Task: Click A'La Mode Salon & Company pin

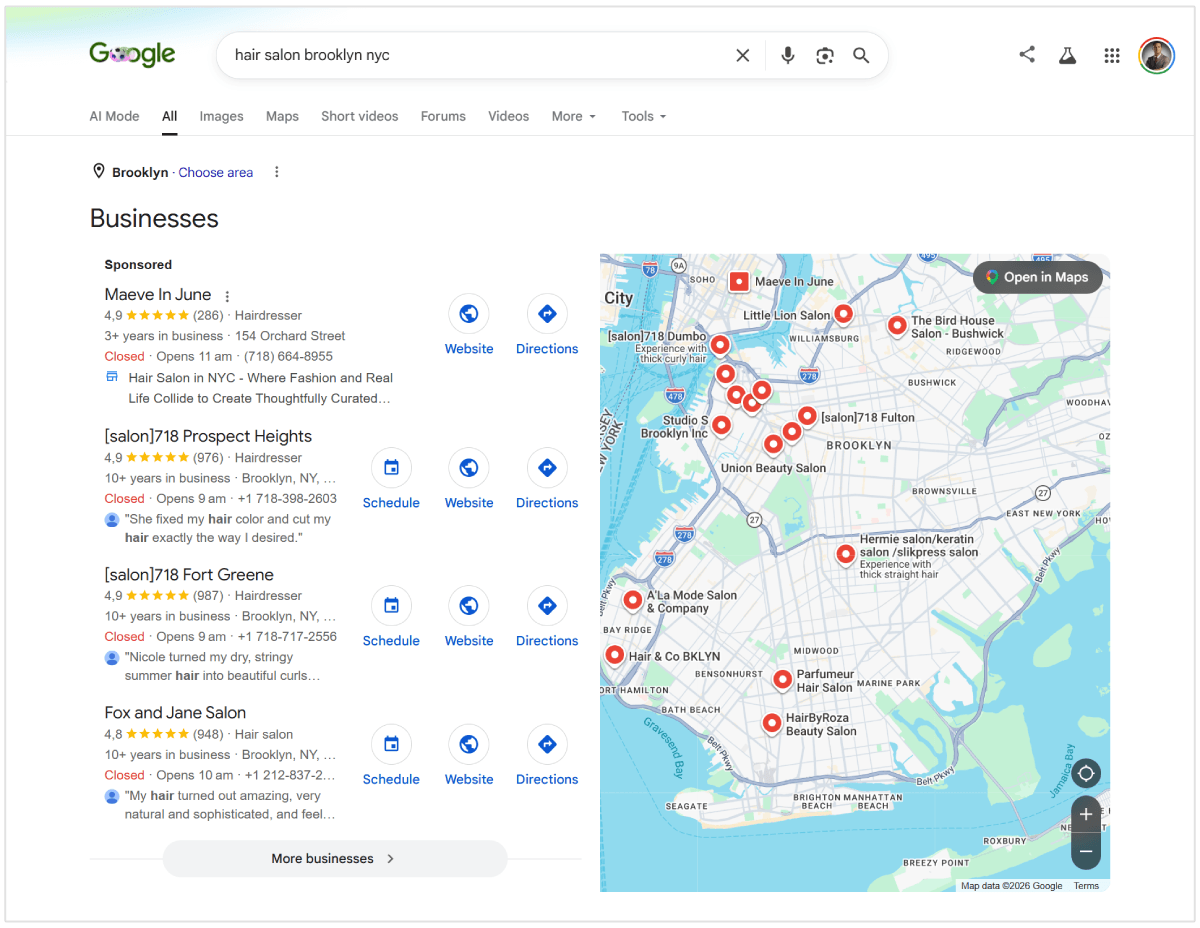Action: click(x=632, y=601)
